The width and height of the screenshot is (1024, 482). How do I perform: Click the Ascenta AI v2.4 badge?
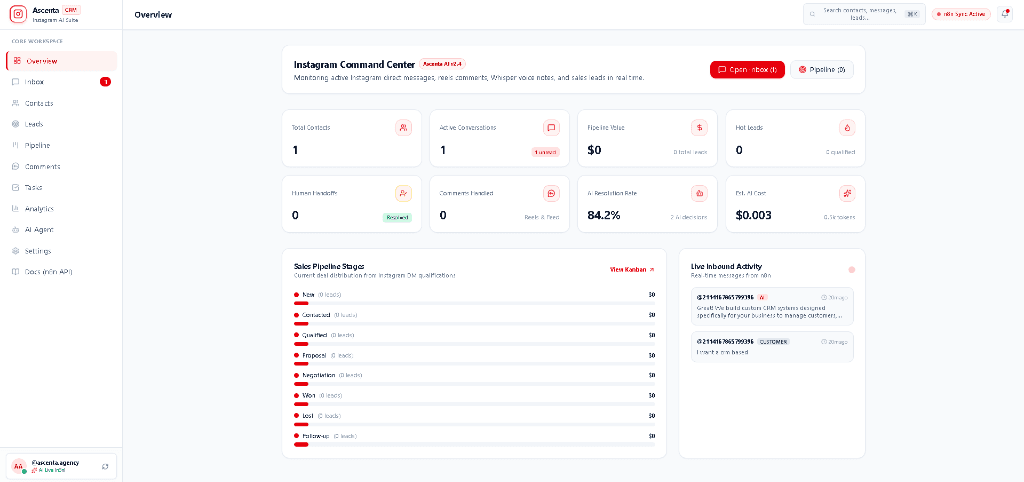coord(442,64)
